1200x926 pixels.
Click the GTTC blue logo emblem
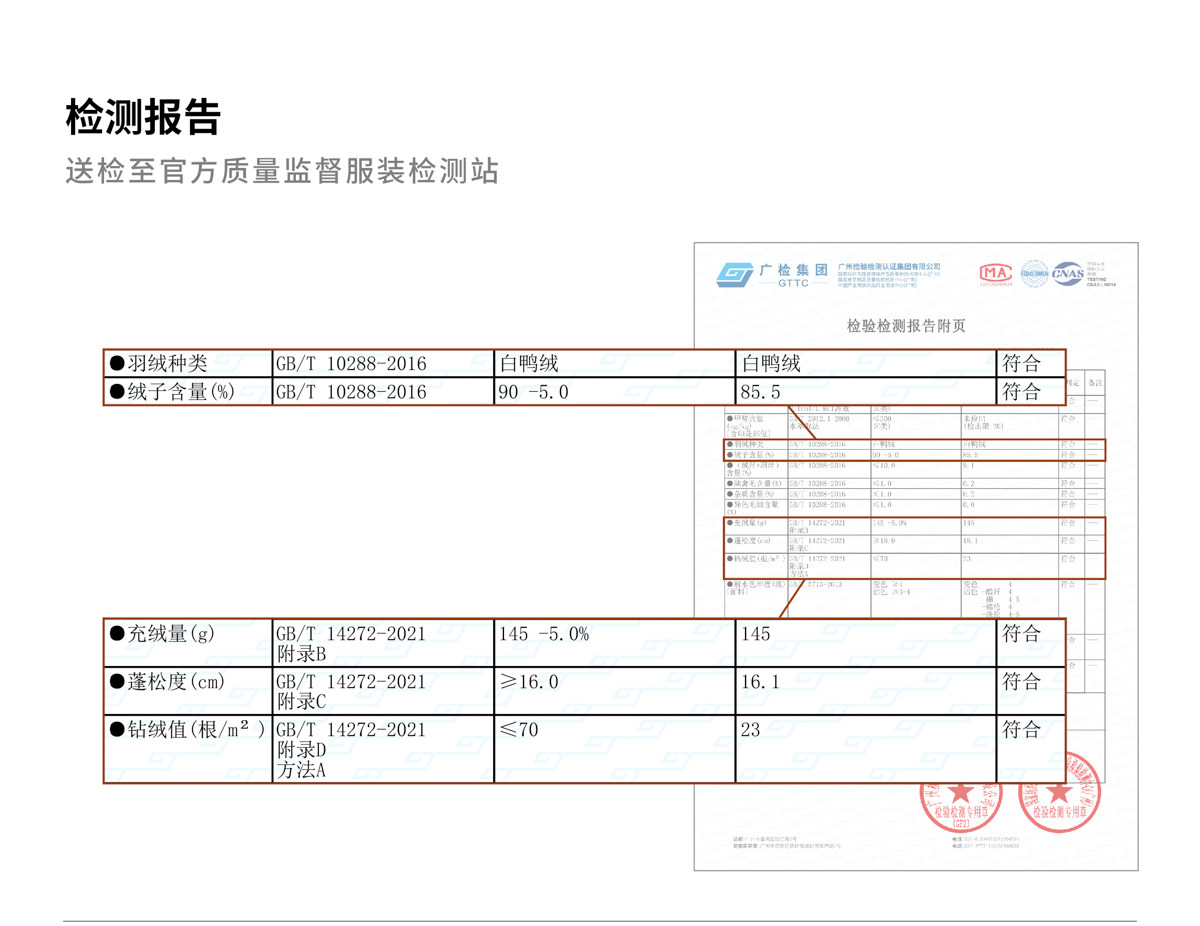click(x=734, y=274)
